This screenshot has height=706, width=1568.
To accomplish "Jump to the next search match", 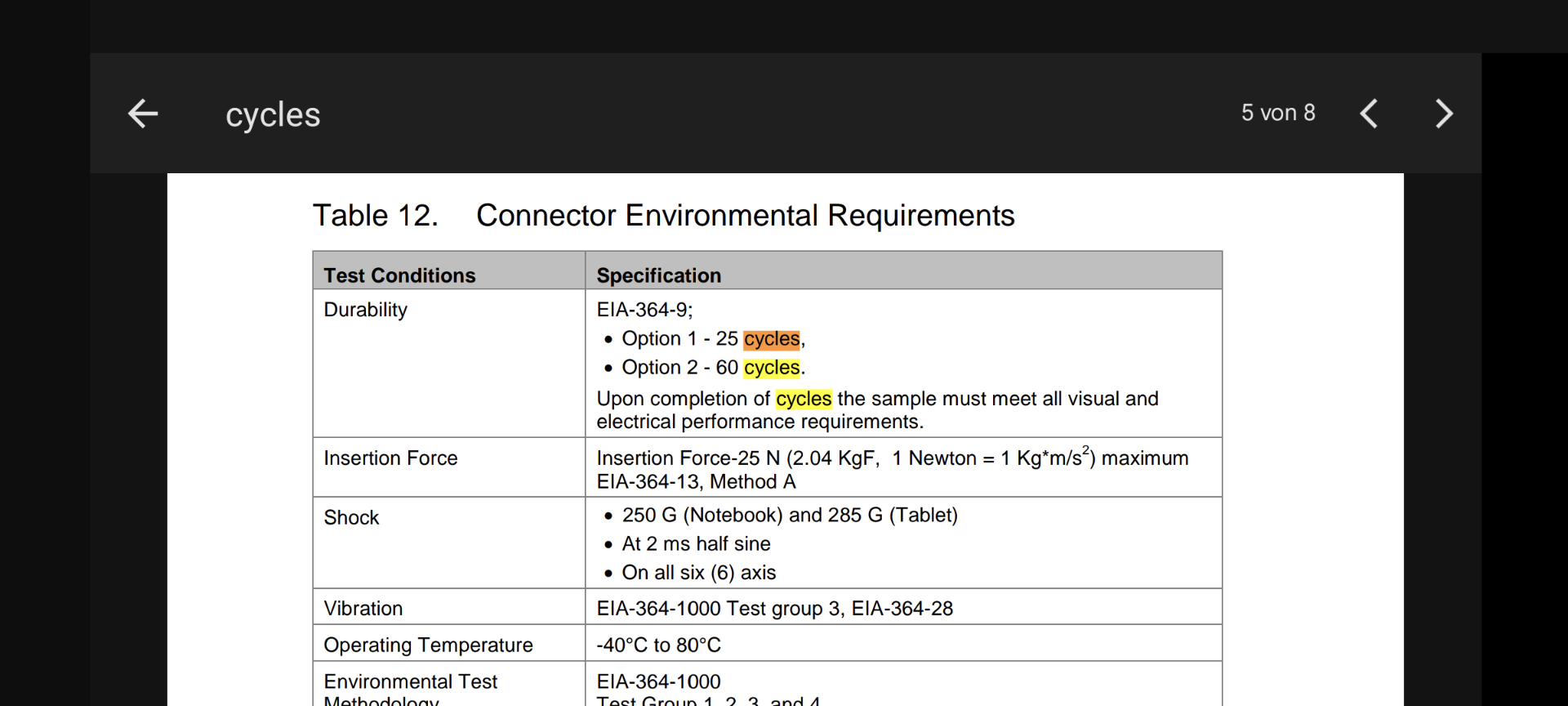I will pyautogui.click(x=1444, y=114).
